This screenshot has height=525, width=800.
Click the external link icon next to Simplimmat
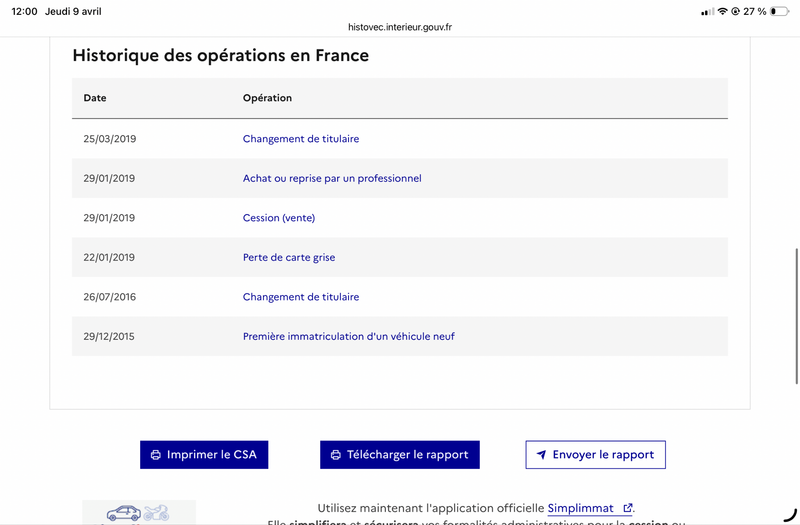(x=628, y=508)
